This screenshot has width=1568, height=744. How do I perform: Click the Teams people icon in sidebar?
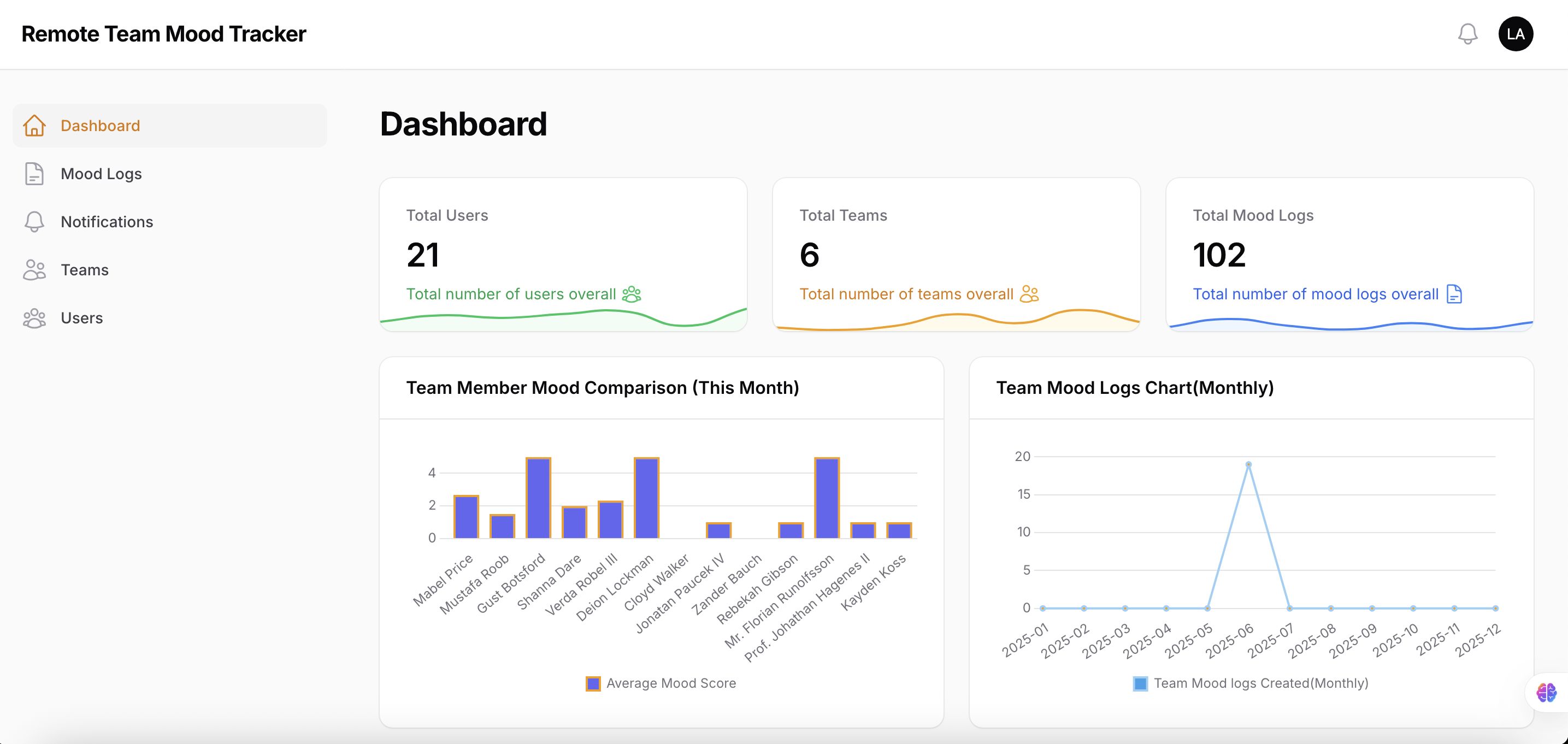(x=34, y=270)
